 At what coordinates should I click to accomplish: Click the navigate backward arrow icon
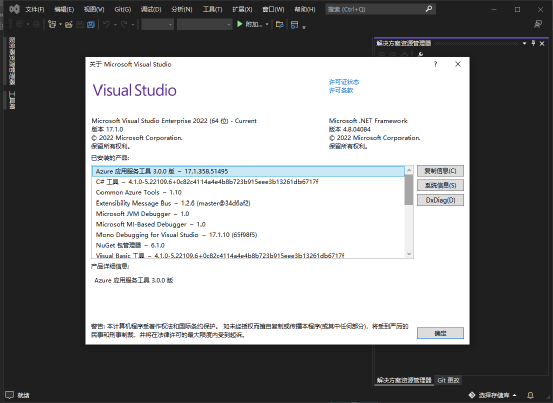(19, 24)
